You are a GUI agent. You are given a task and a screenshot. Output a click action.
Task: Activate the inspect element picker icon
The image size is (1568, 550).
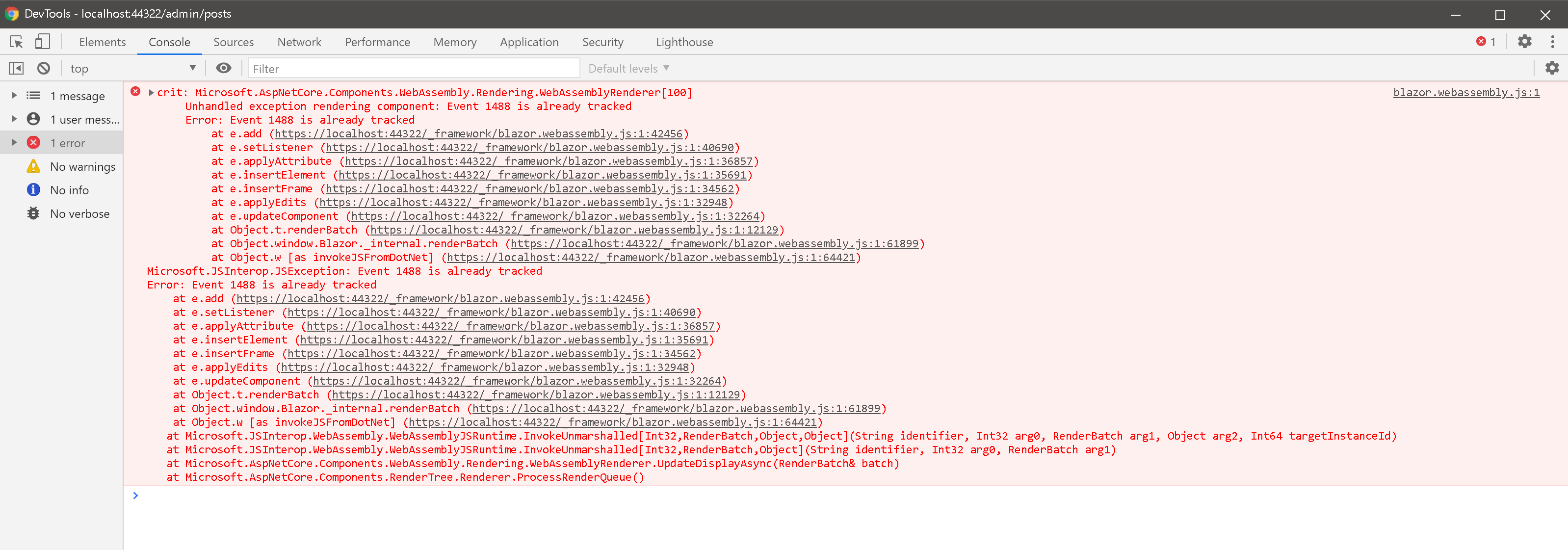[16, 42]
